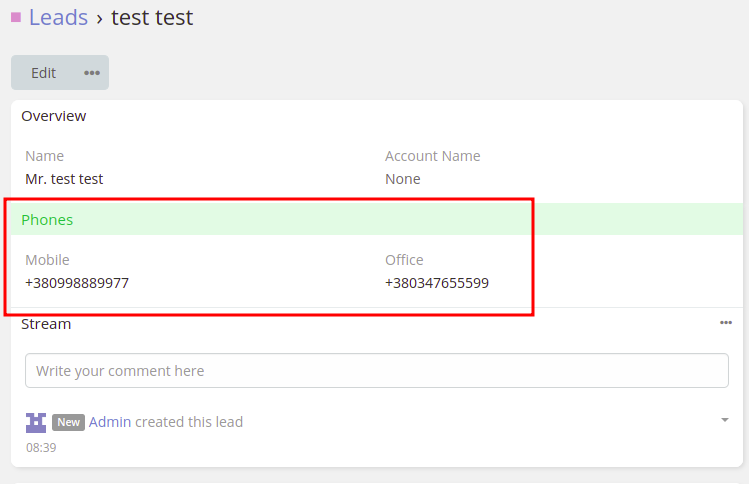Click the Account Name 'None' value
This screenshot has height=484, width=749.
[403, 179]
